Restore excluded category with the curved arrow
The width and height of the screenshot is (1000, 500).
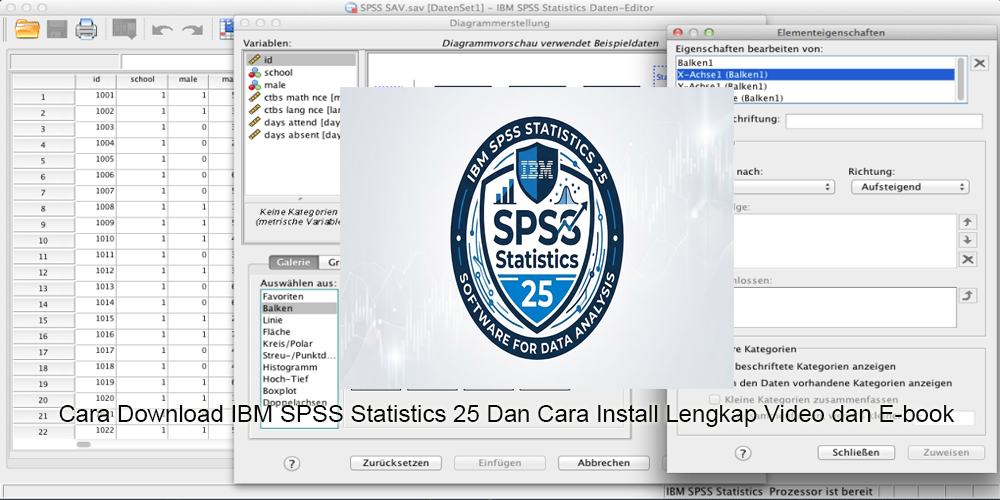click(x=968, y=295)
